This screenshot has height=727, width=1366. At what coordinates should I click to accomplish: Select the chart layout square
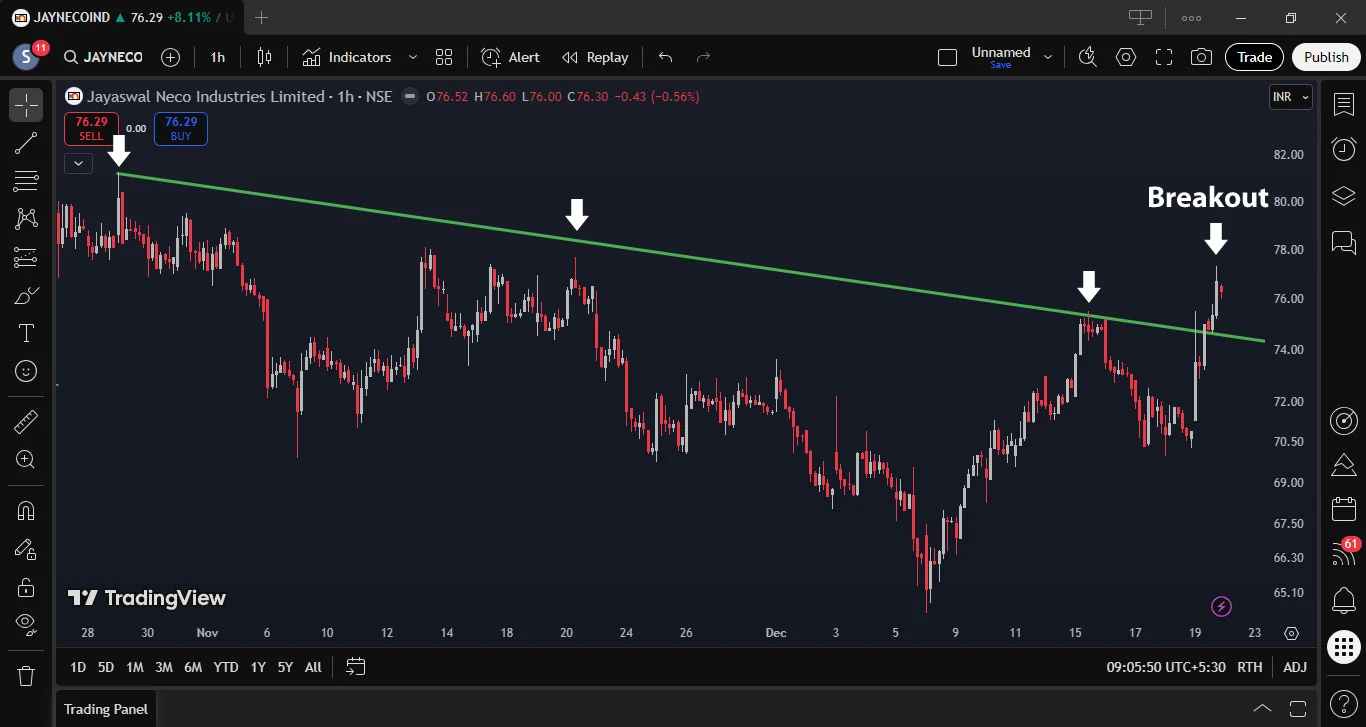coord(947,57)
